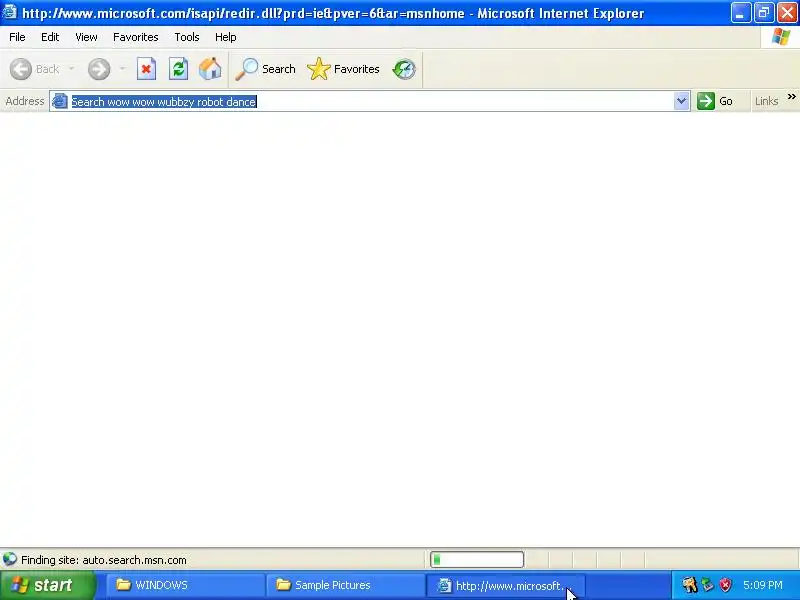Switch to WINDOWS folder taskbar button
This screenshot has height=600, width=800.
coord(185,585)
